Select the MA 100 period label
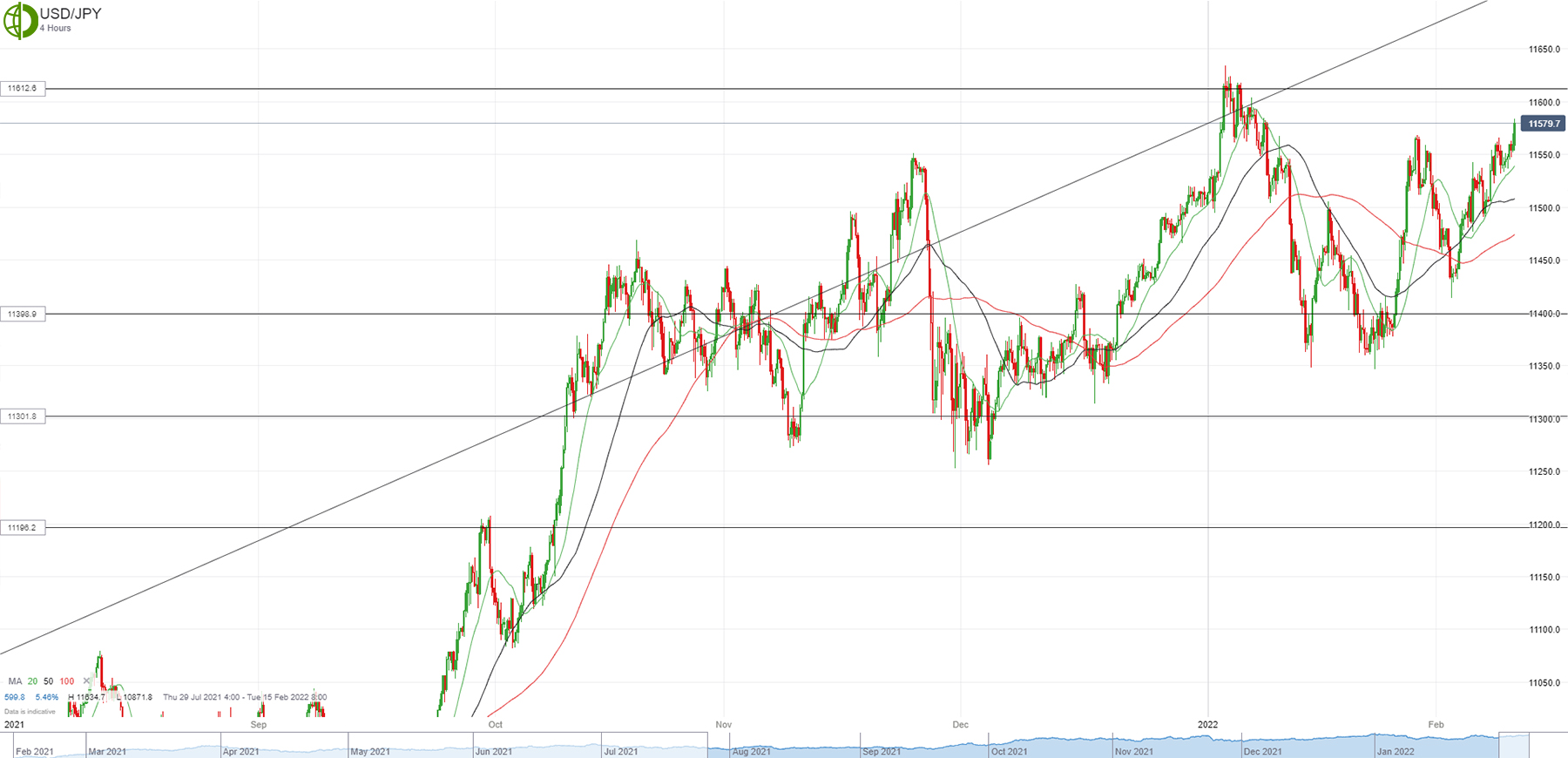Image resolution: width=1568 pixels, height=758 pixels. pos(67,681)
